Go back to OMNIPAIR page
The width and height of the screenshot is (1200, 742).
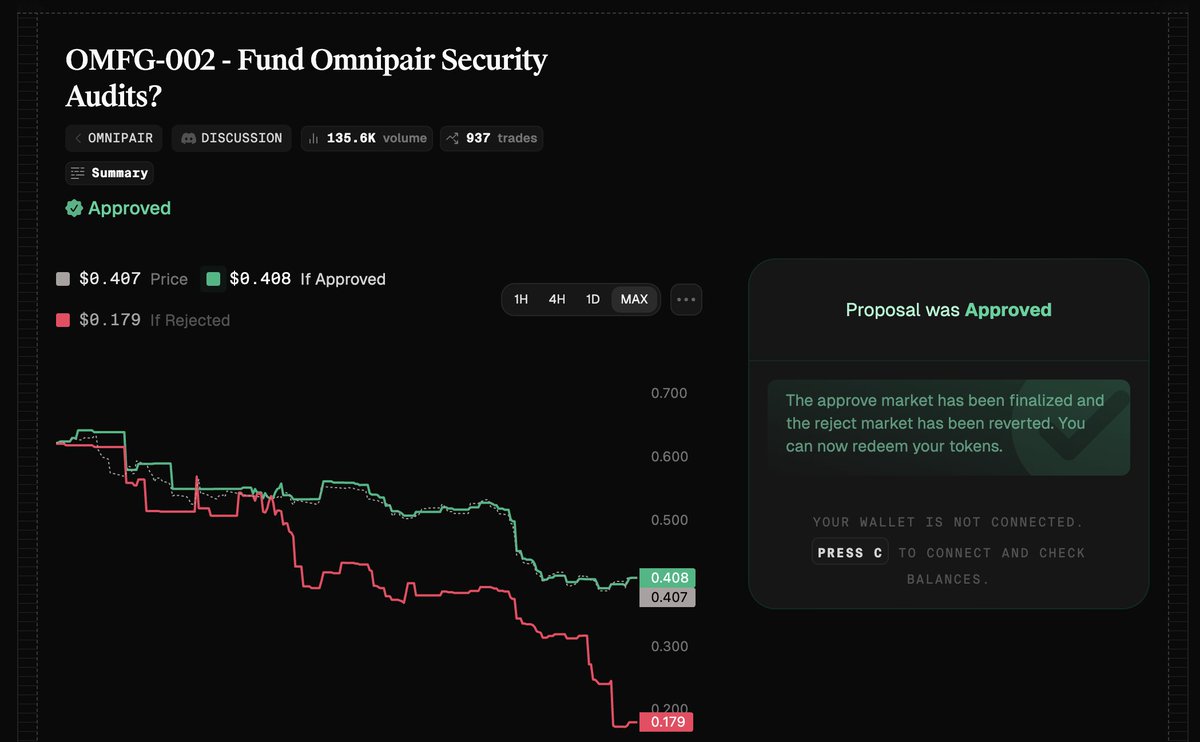(x=114, y=138)
